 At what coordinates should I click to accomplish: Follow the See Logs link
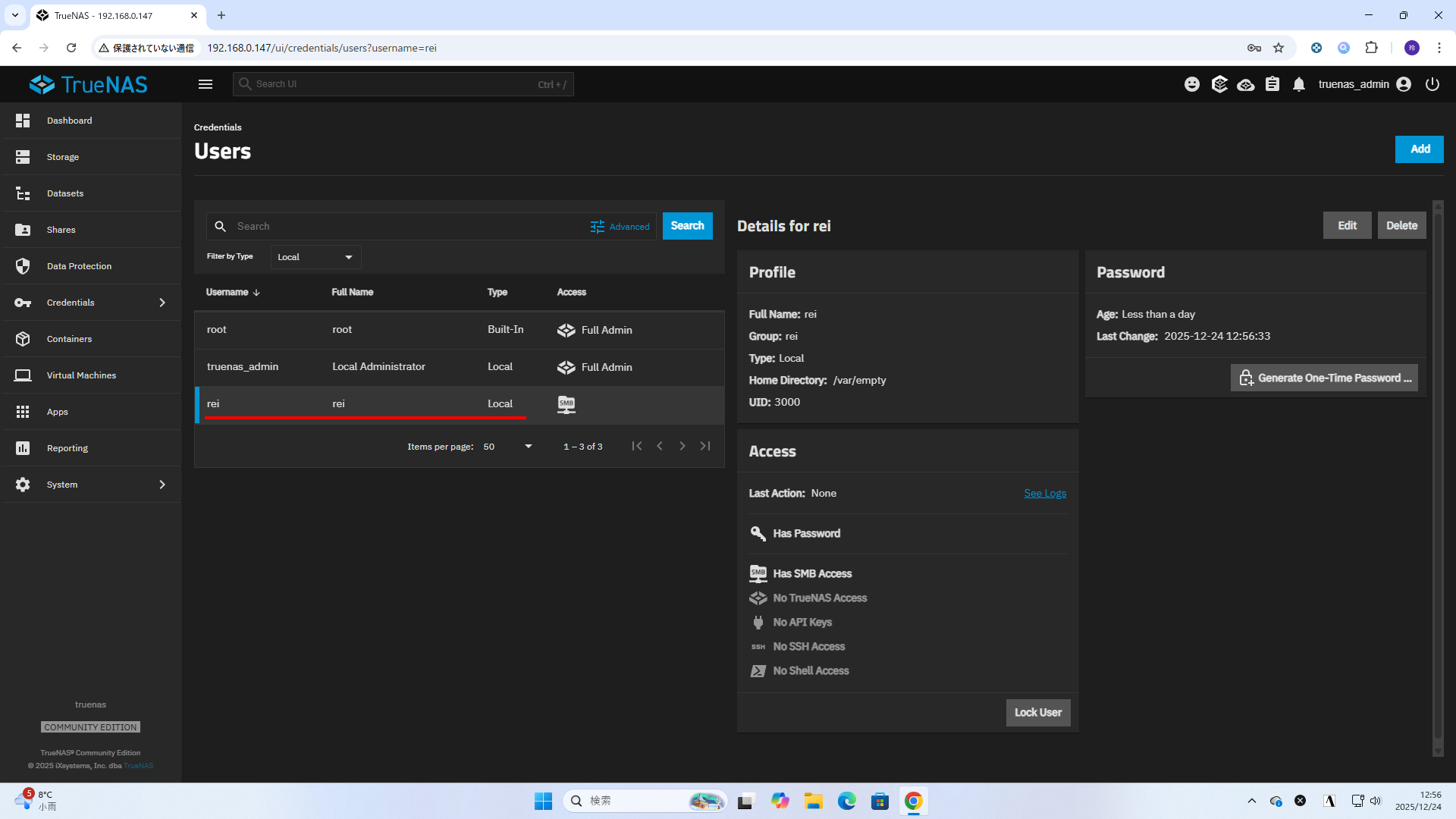(x=1045, y=493)
